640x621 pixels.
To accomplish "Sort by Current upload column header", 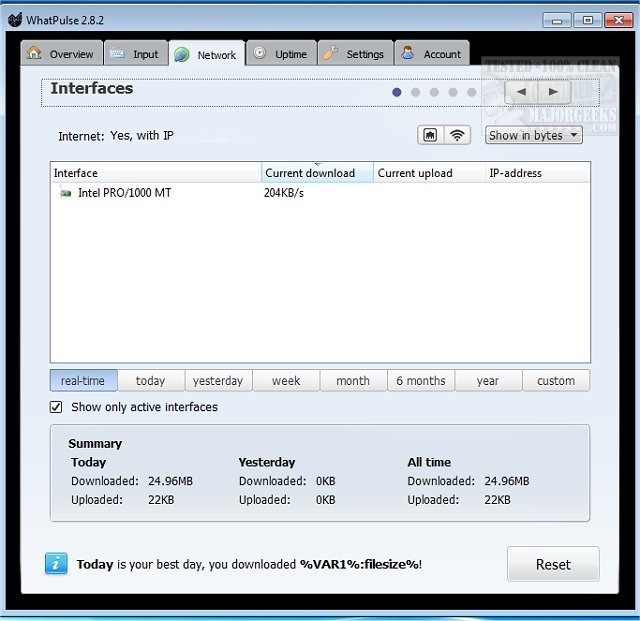I will [429, 173].
